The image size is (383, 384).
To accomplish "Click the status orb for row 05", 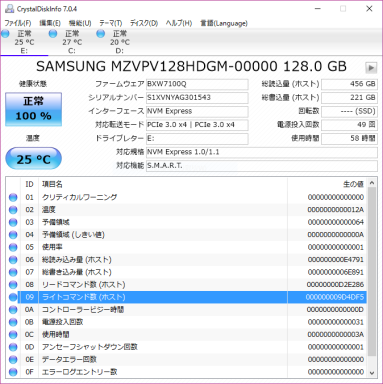I will [13, 247].
